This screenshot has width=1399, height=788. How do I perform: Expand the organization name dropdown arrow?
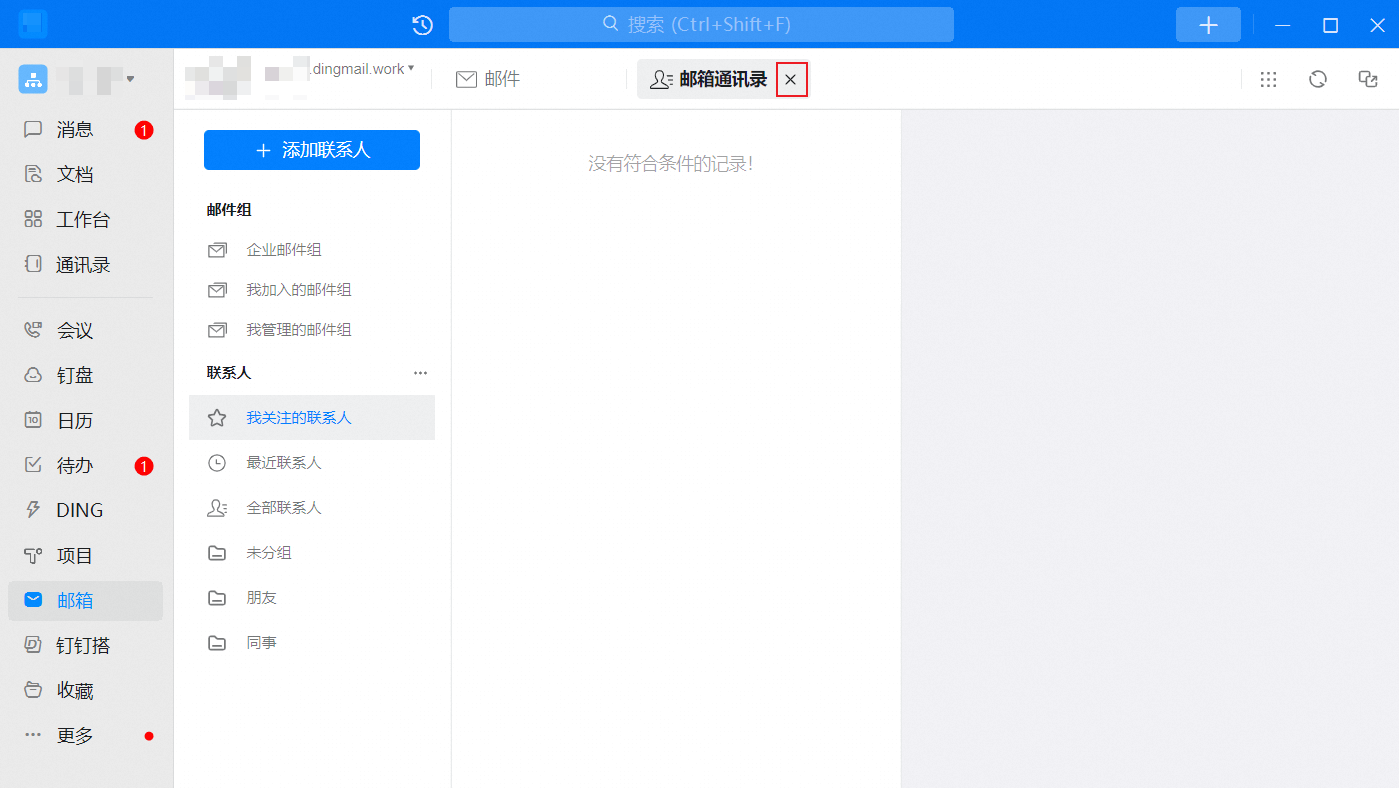(x=130, y=78)
